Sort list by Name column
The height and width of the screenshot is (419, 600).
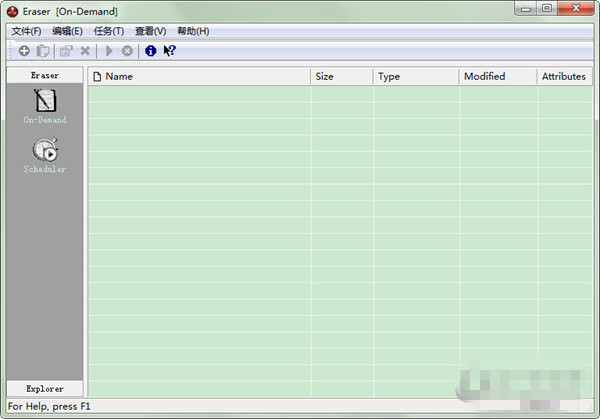pyautogui.click(x=199, y=76)
